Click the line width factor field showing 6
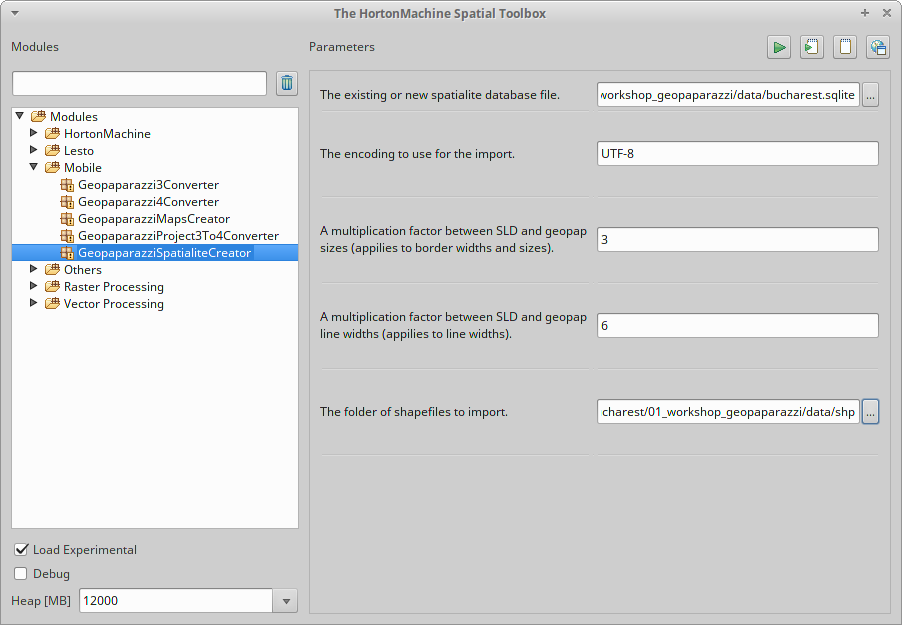Viewport: 902px width, 625px height. pos(737,326)
